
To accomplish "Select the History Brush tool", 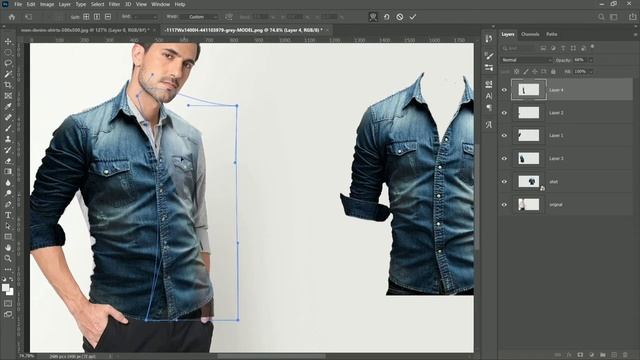I will (8, 150).
